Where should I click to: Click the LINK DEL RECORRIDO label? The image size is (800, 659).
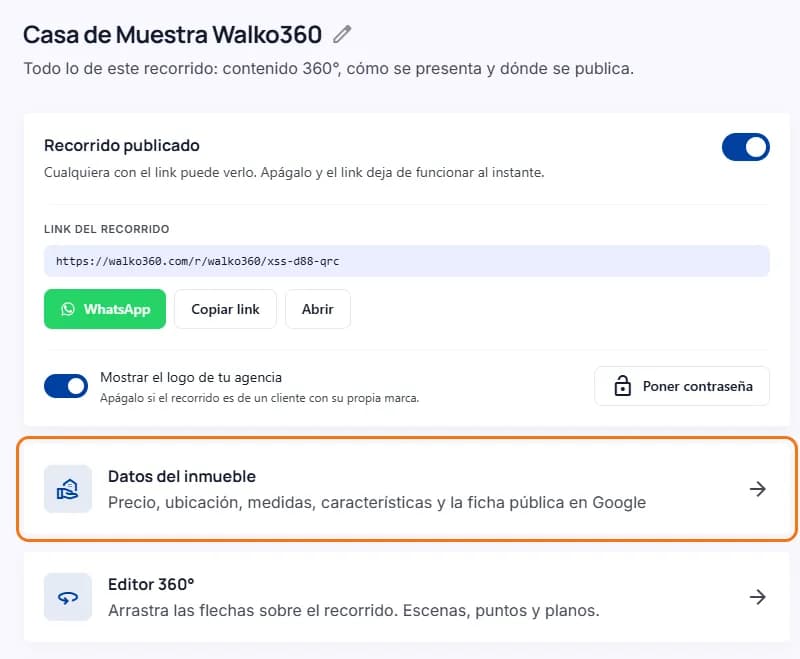click(107, 229)
